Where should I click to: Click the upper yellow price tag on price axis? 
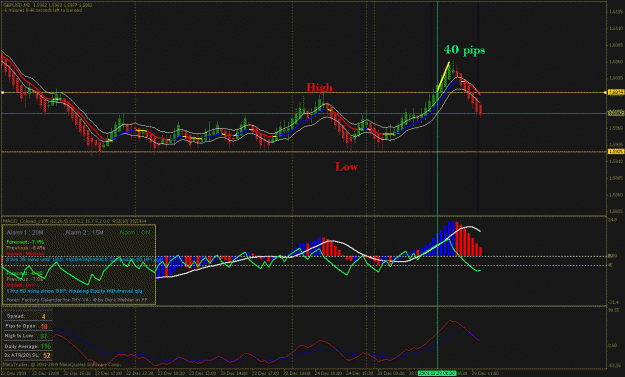(x=617, y=92)
